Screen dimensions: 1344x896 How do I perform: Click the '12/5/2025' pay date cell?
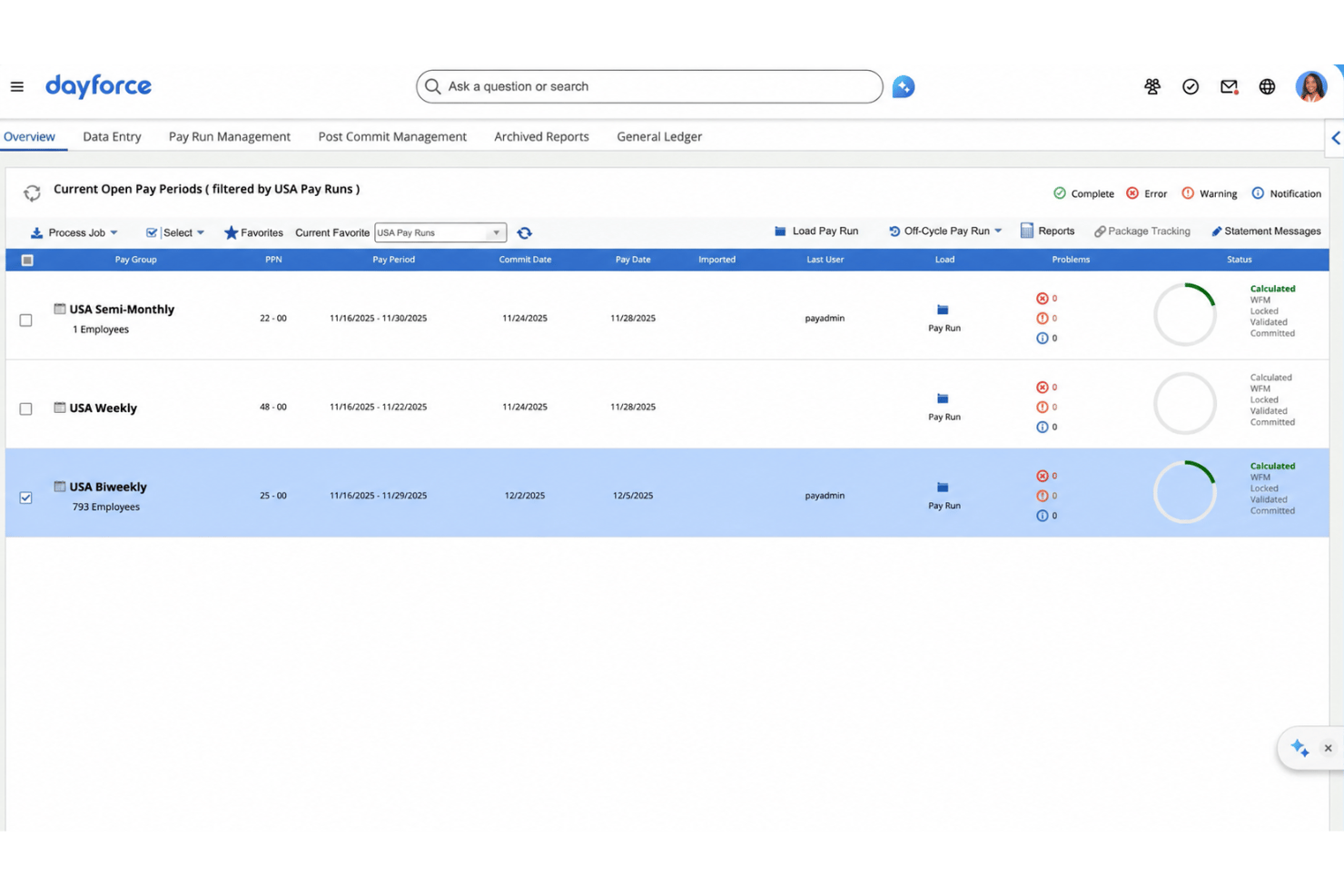pyautogui.click(x=633, y=496)
